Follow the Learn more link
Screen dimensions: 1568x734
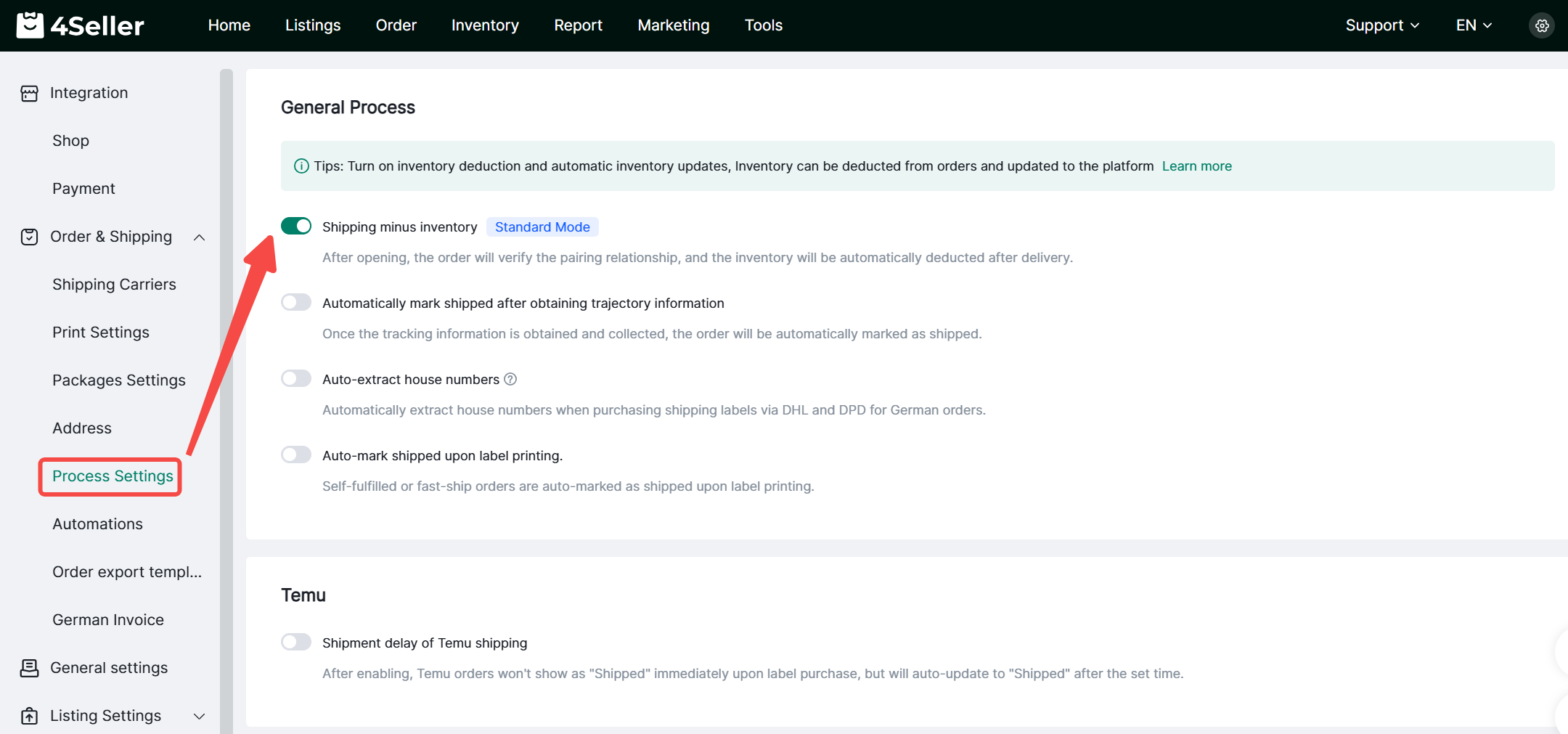click(x=1196, y=166)
